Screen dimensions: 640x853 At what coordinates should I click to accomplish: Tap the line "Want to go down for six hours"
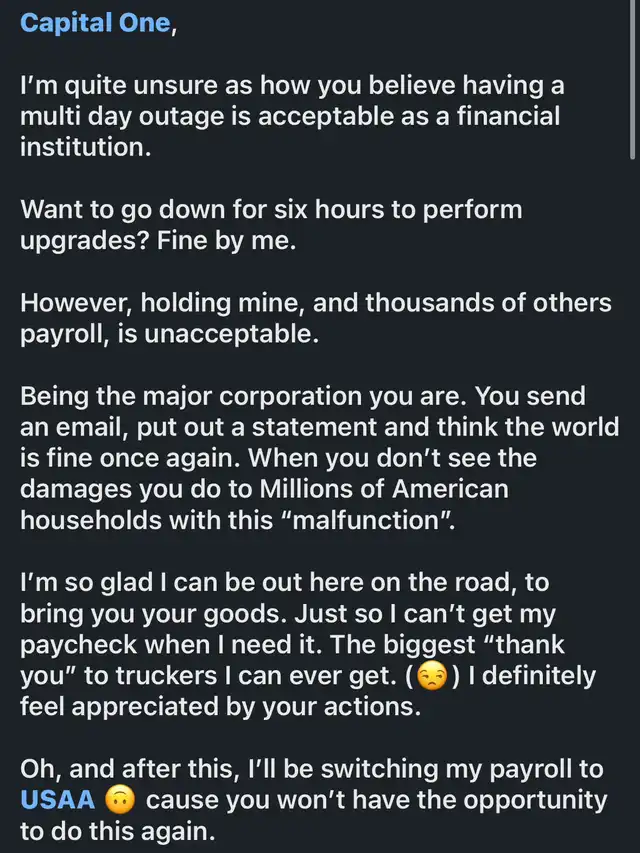pos(270,211)
